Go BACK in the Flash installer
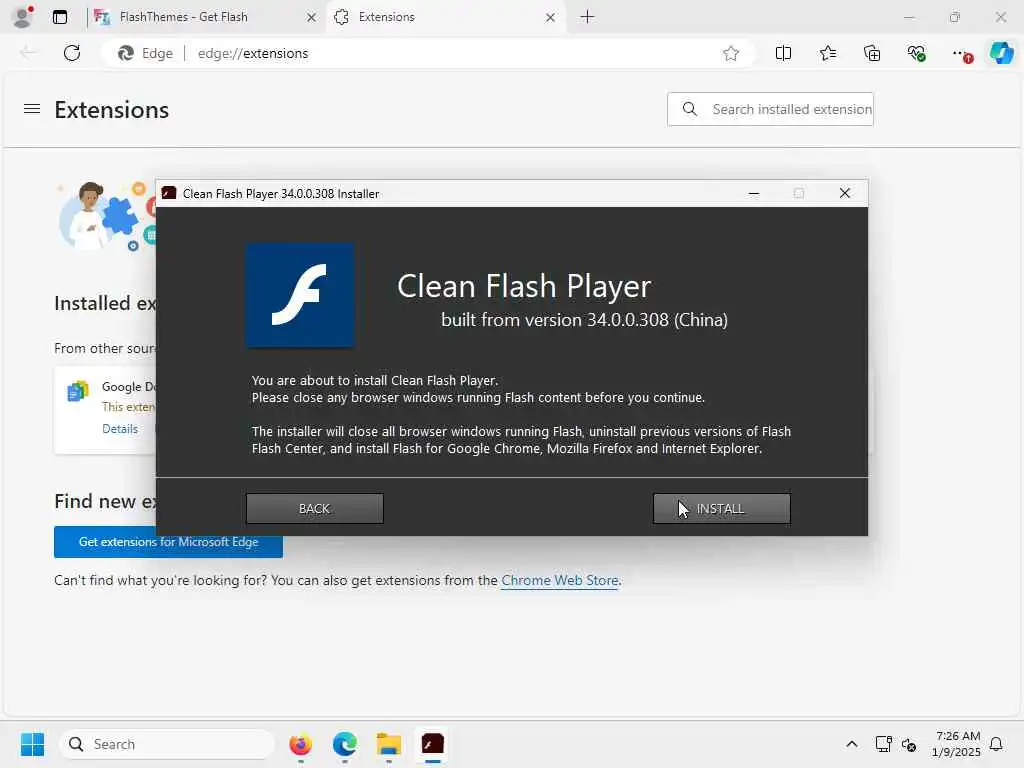 (314, 508)
